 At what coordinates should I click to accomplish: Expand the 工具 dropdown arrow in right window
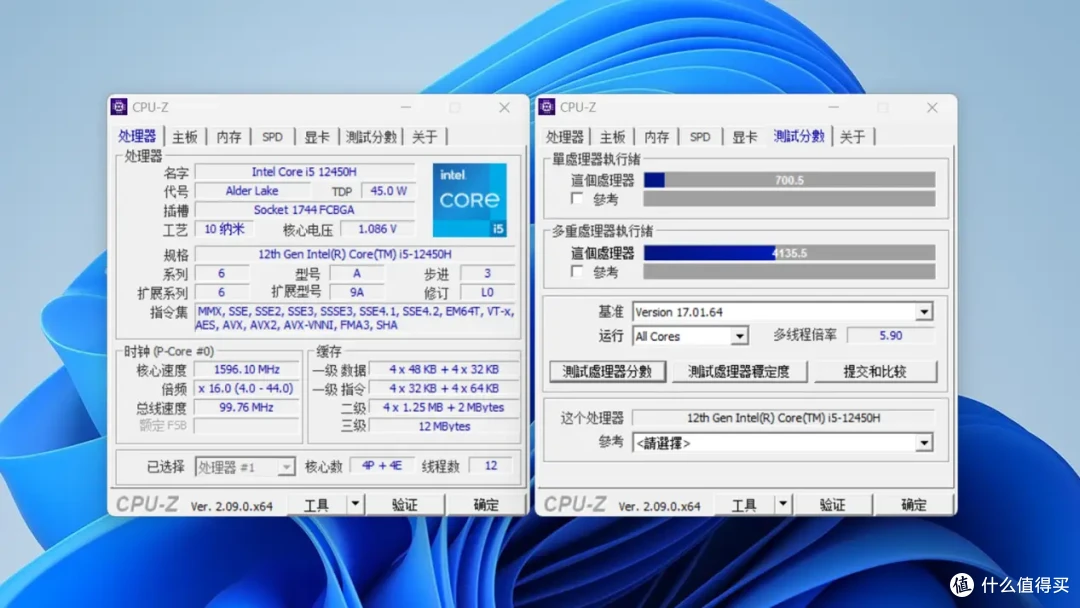[784, 504]
